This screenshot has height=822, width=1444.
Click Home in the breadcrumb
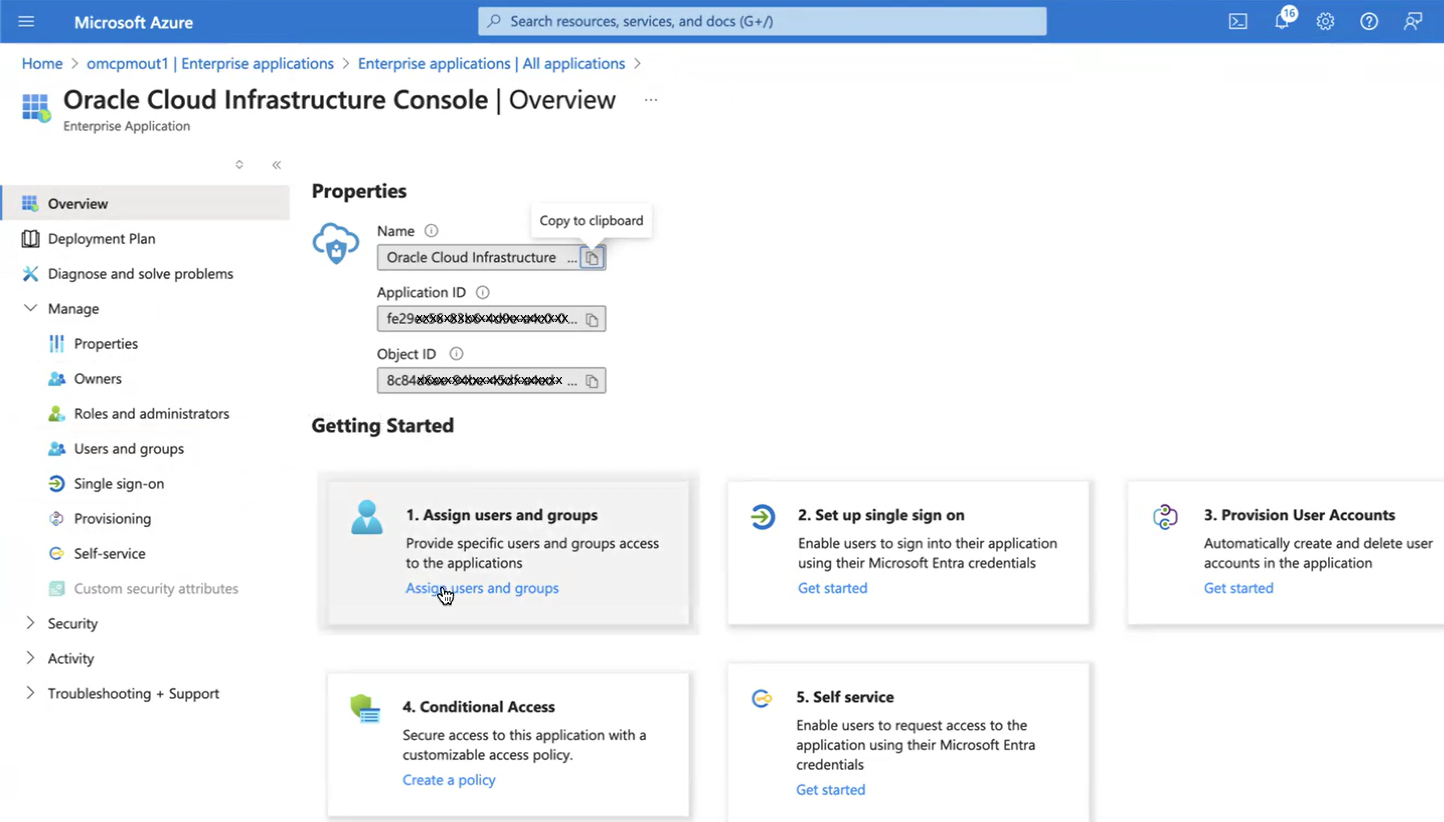42,63
